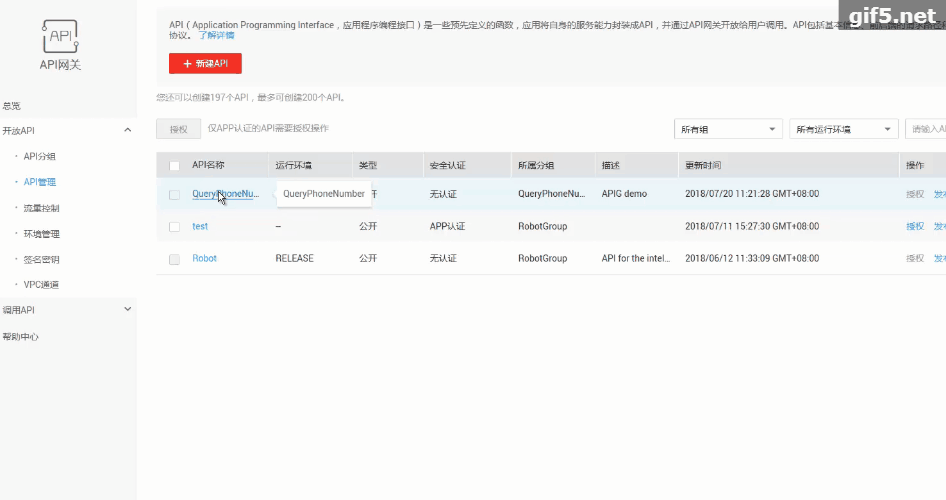Click the 2018/06/12 11:33:09 timestamp
Viewport: 946px width, 500px height.
(x=752, y=258)
